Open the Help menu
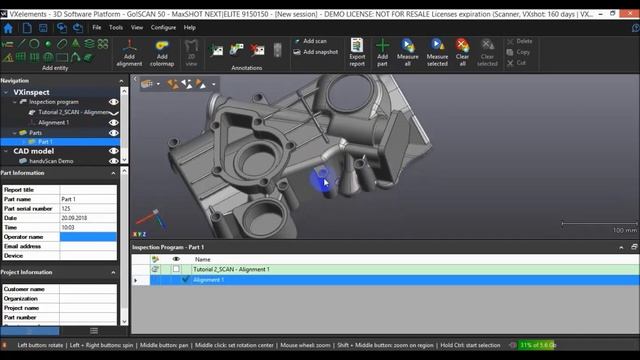Screen dimensions: 640x360 click(189, 27)
